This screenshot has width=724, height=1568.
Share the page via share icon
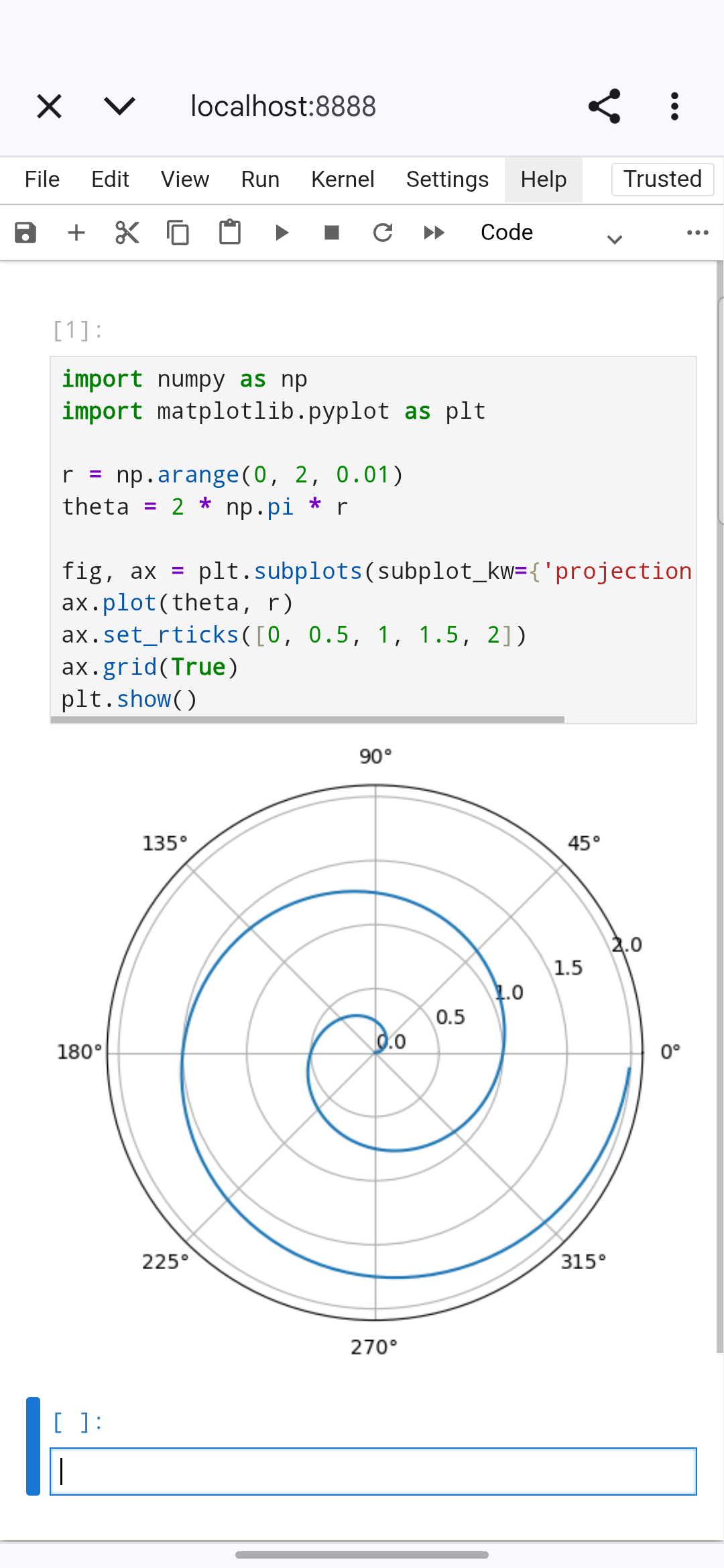coord(605,107)
